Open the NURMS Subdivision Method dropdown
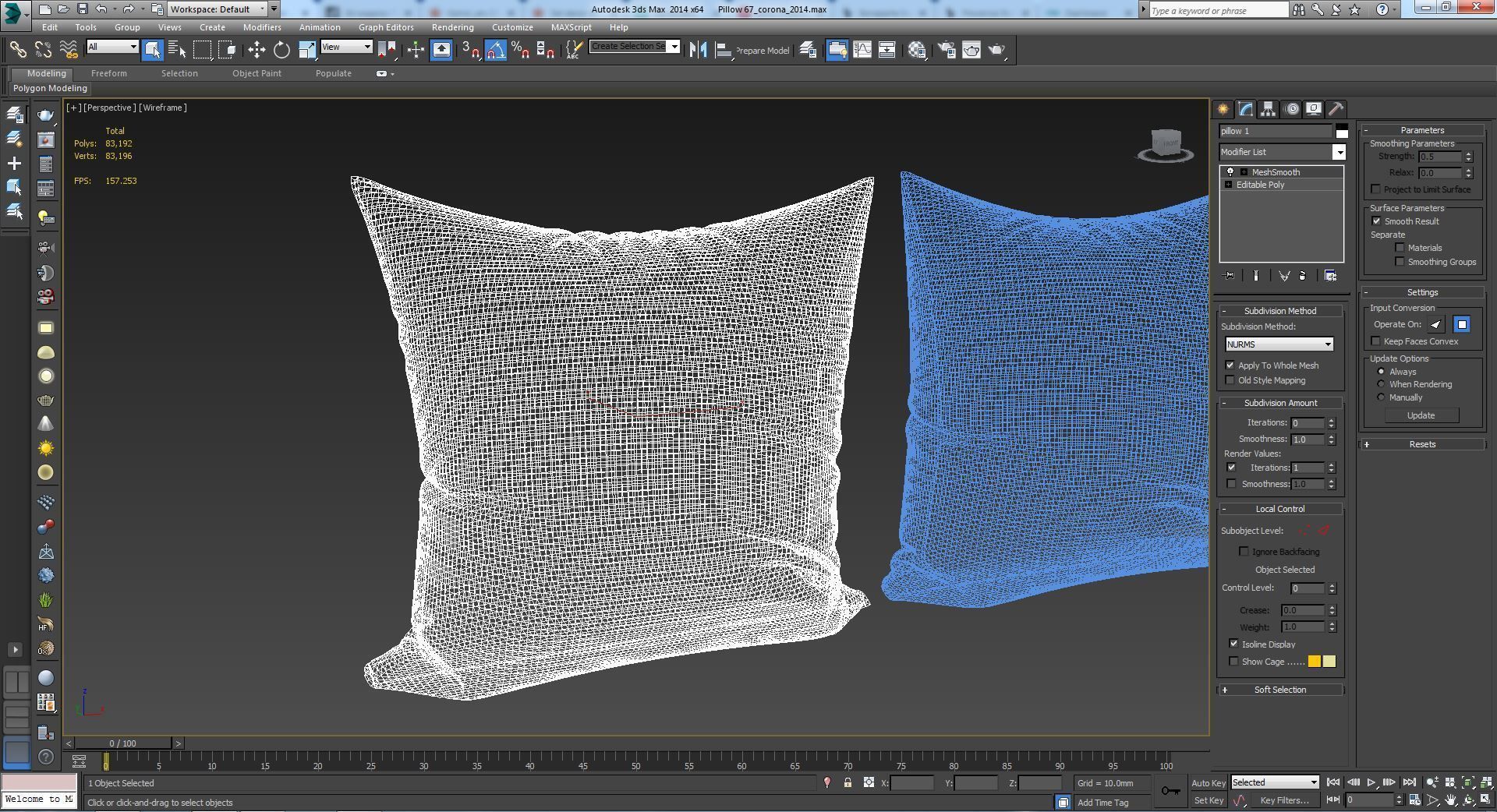The image size is (1497, 812). (x=1279, y=344)
